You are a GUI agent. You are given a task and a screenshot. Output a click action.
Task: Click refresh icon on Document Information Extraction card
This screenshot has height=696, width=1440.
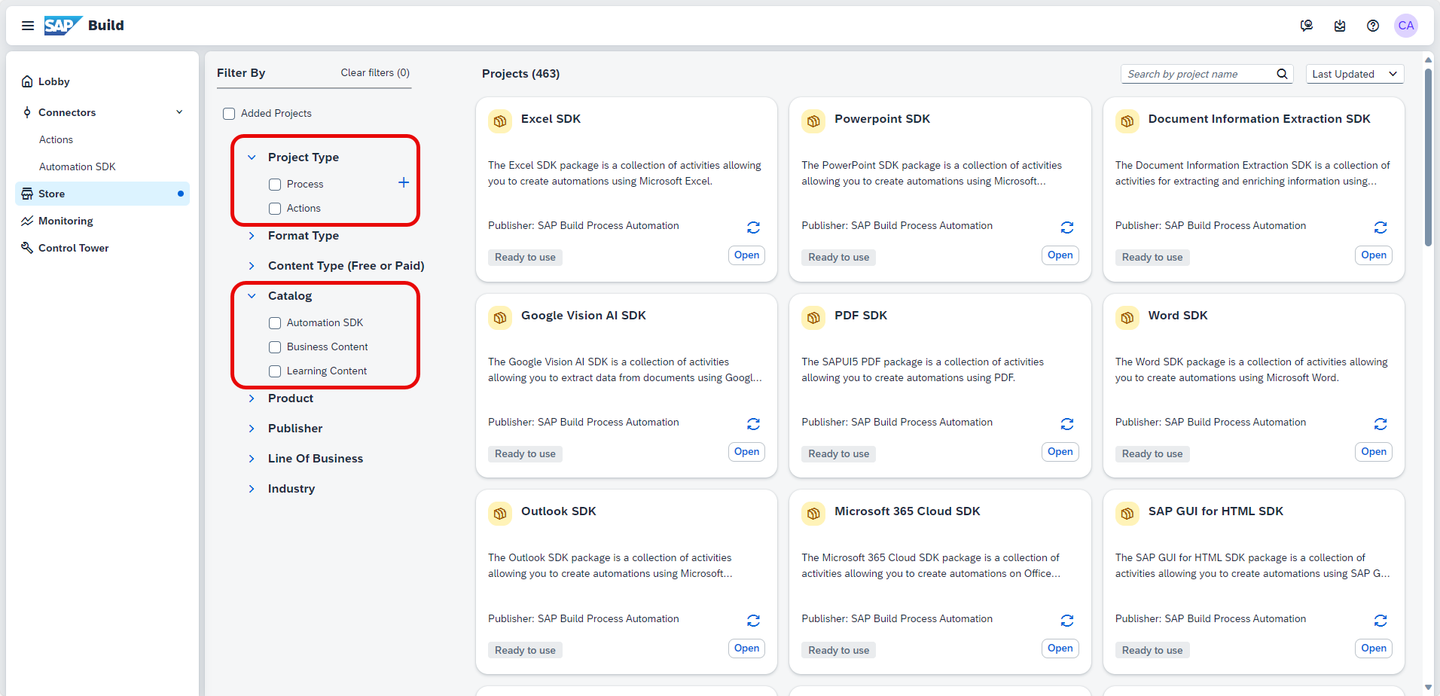coord(1381,228)
